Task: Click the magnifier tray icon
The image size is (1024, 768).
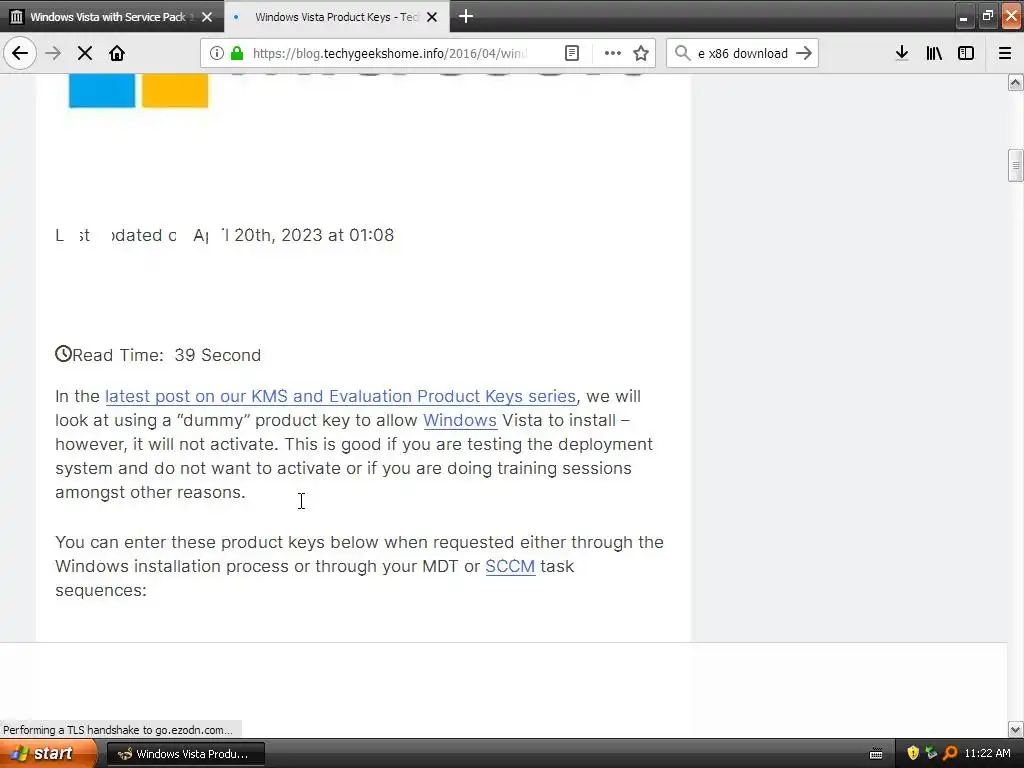Action: [950, 754]
